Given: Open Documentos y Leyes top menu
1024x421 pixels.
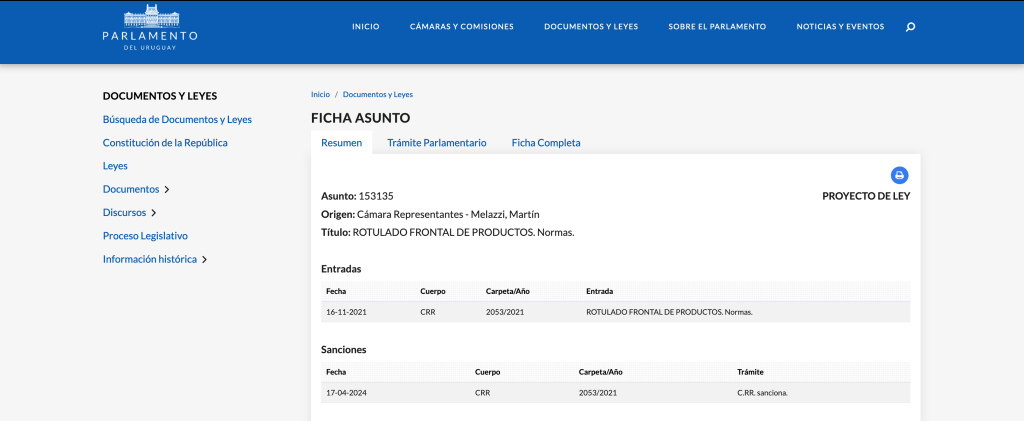Looking at the screenshot, I should [x=590, y=27].
